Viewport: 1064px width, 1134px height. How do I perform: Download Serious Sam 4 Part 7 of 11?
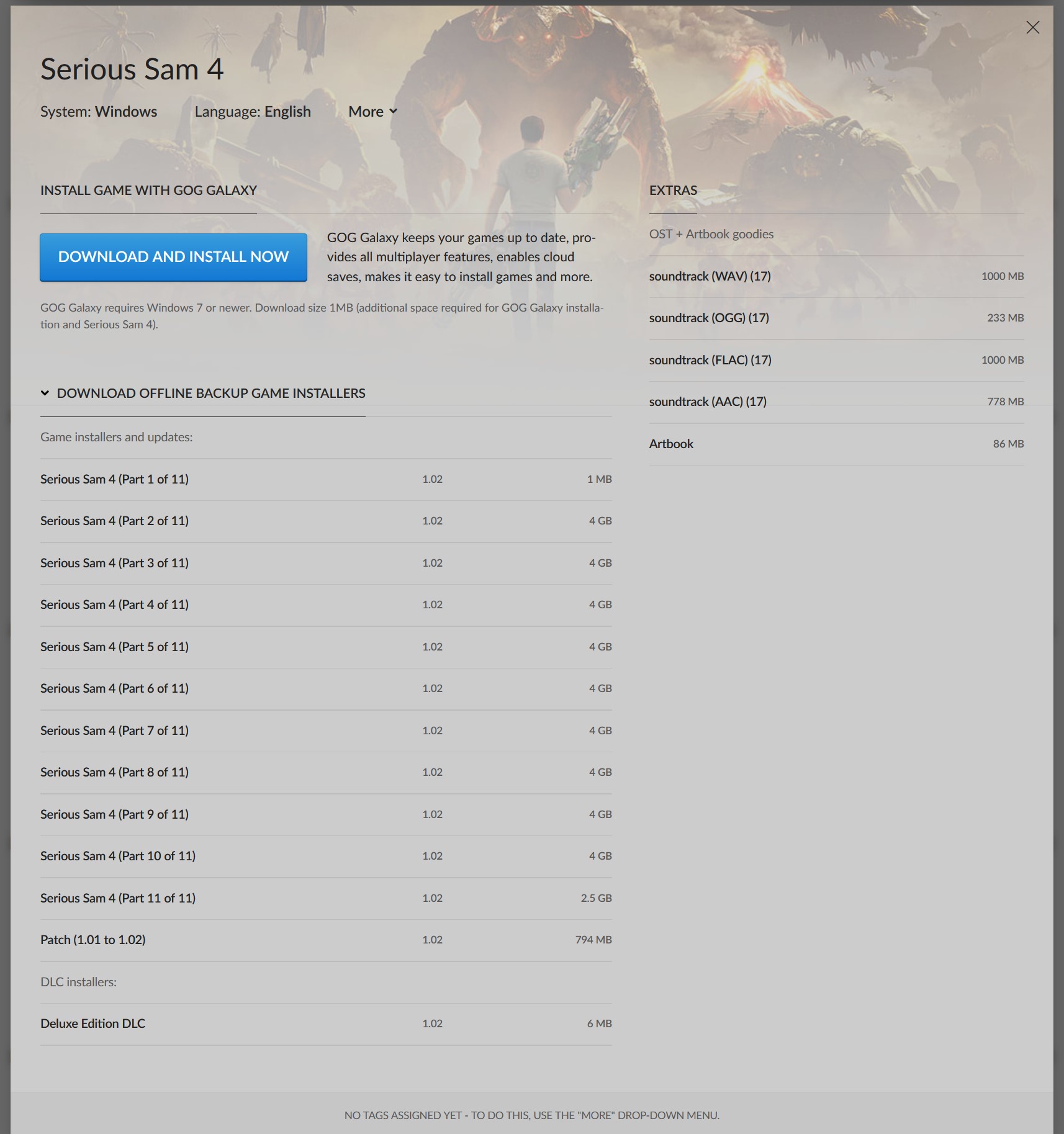(x=326, y=731)
